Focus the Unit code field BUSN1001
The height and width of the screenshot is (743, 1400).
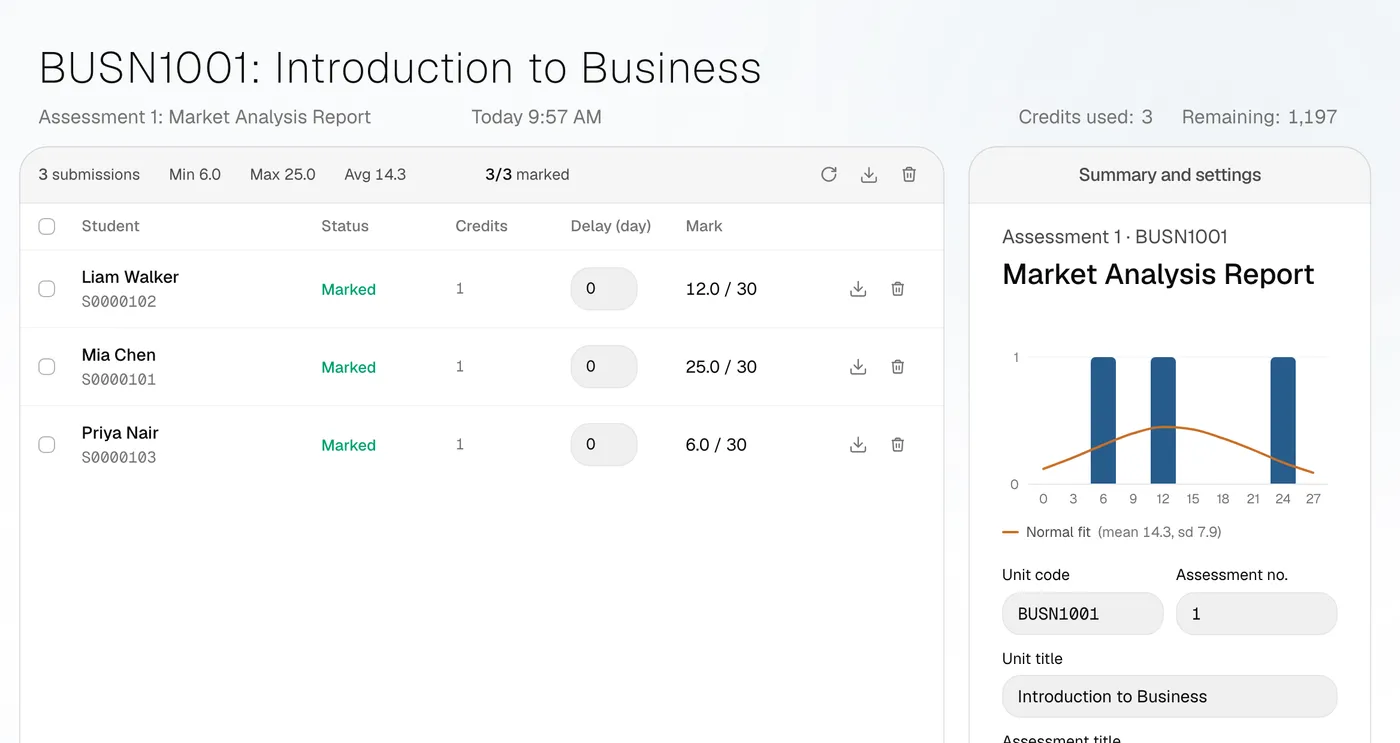click(x=1083, y=614)
